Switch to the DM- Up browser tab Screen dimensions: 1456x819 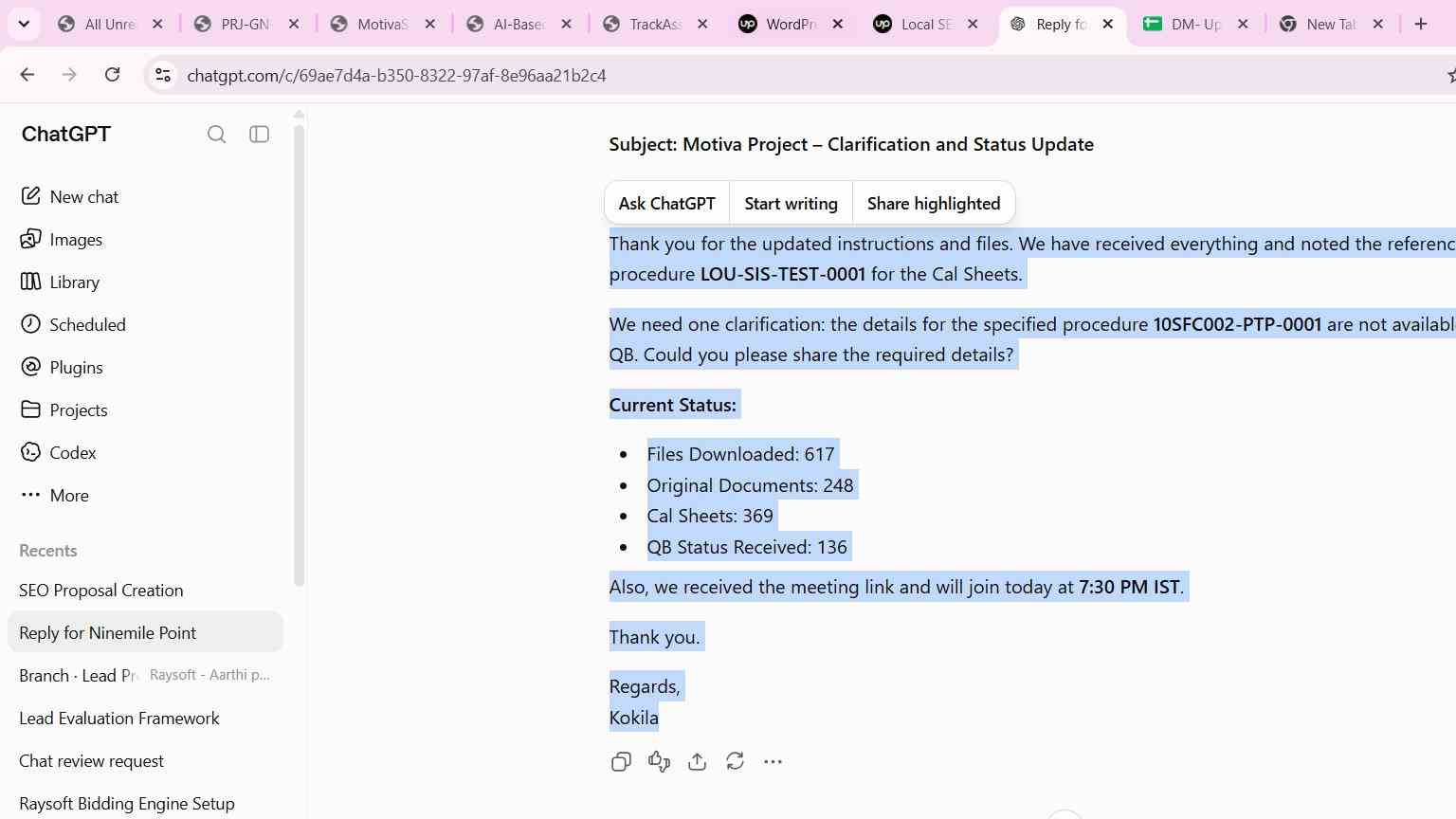click(x=1196, y=25)
